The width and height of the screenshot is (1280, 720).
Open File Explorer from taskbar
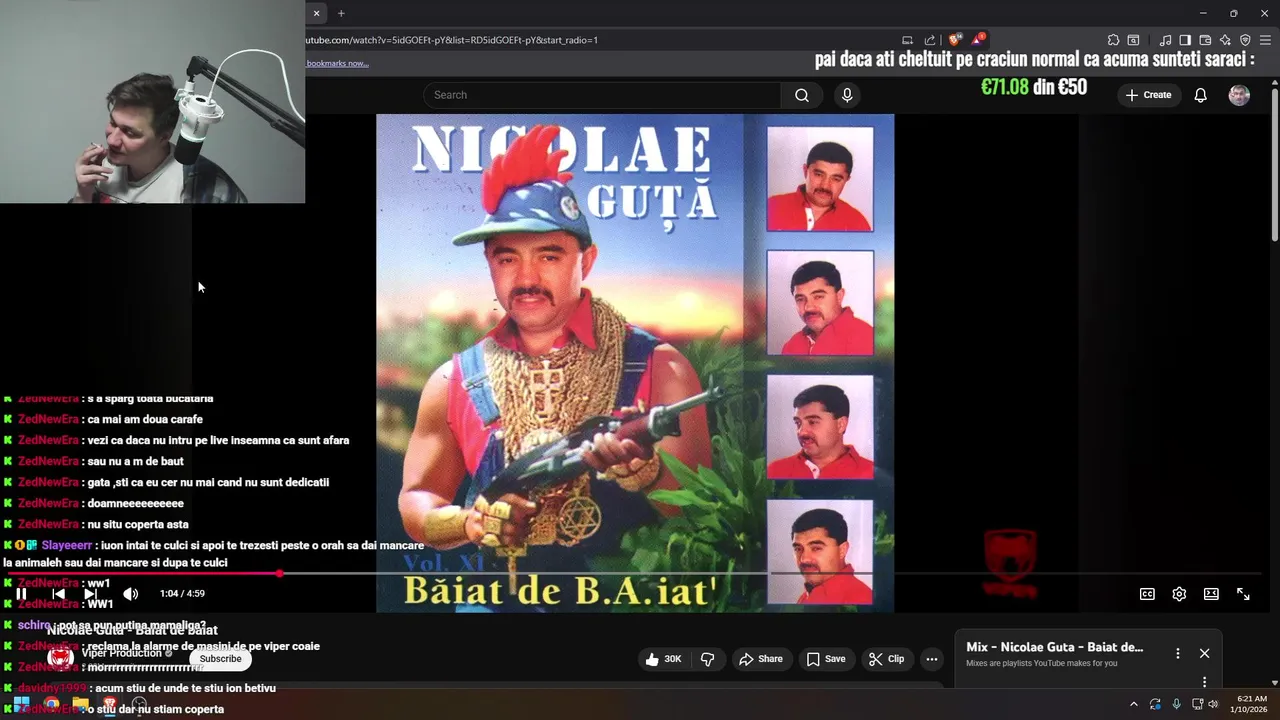tap(80, 704)
